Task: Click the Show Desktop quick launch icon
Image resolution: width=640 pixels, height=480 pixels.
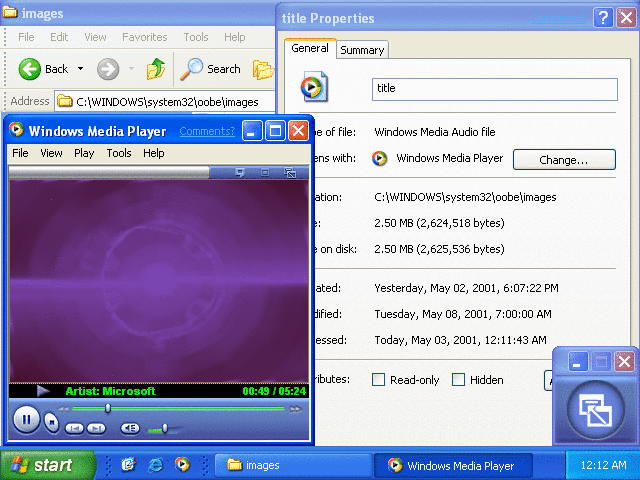Action: pos(128,465)
